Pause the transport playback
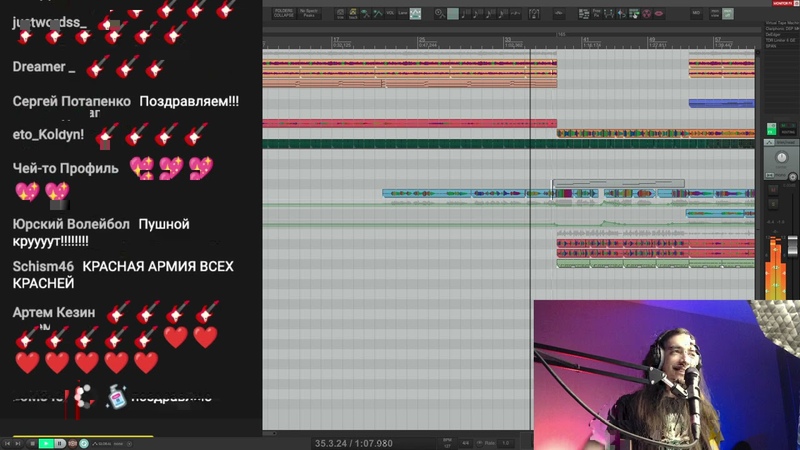800x450 pixels. 59,443
